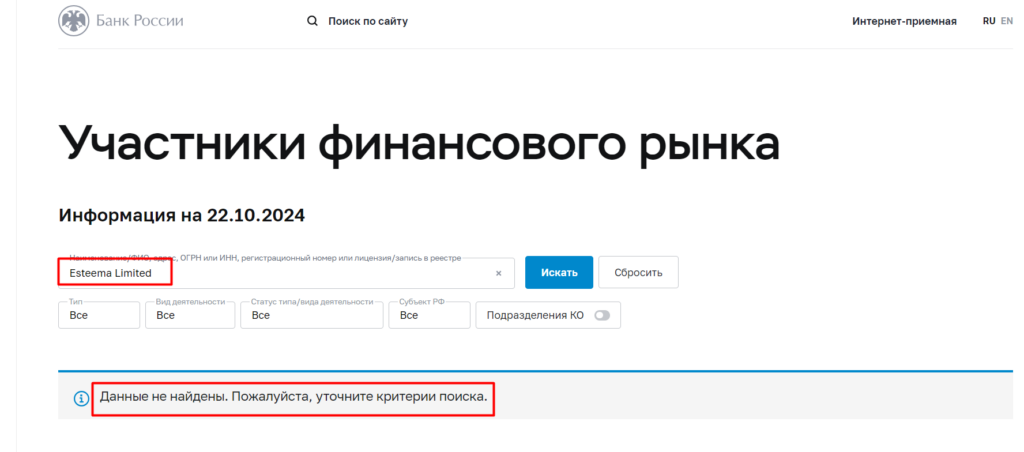
Task: Click the info icon beside the no-data message
Action: tap(81, 398)
